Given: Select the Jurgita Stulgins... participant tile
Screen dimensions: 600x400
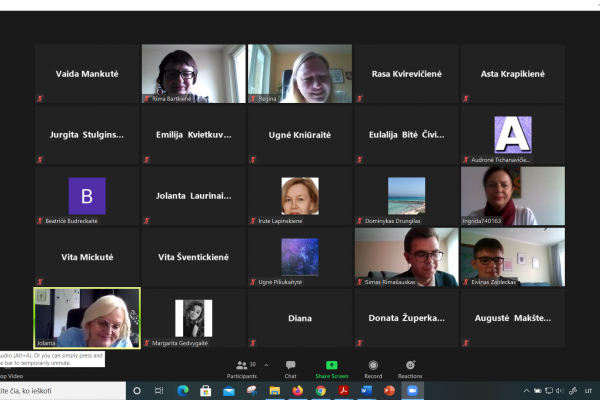Looking at the screenshot, I should 87,135.
